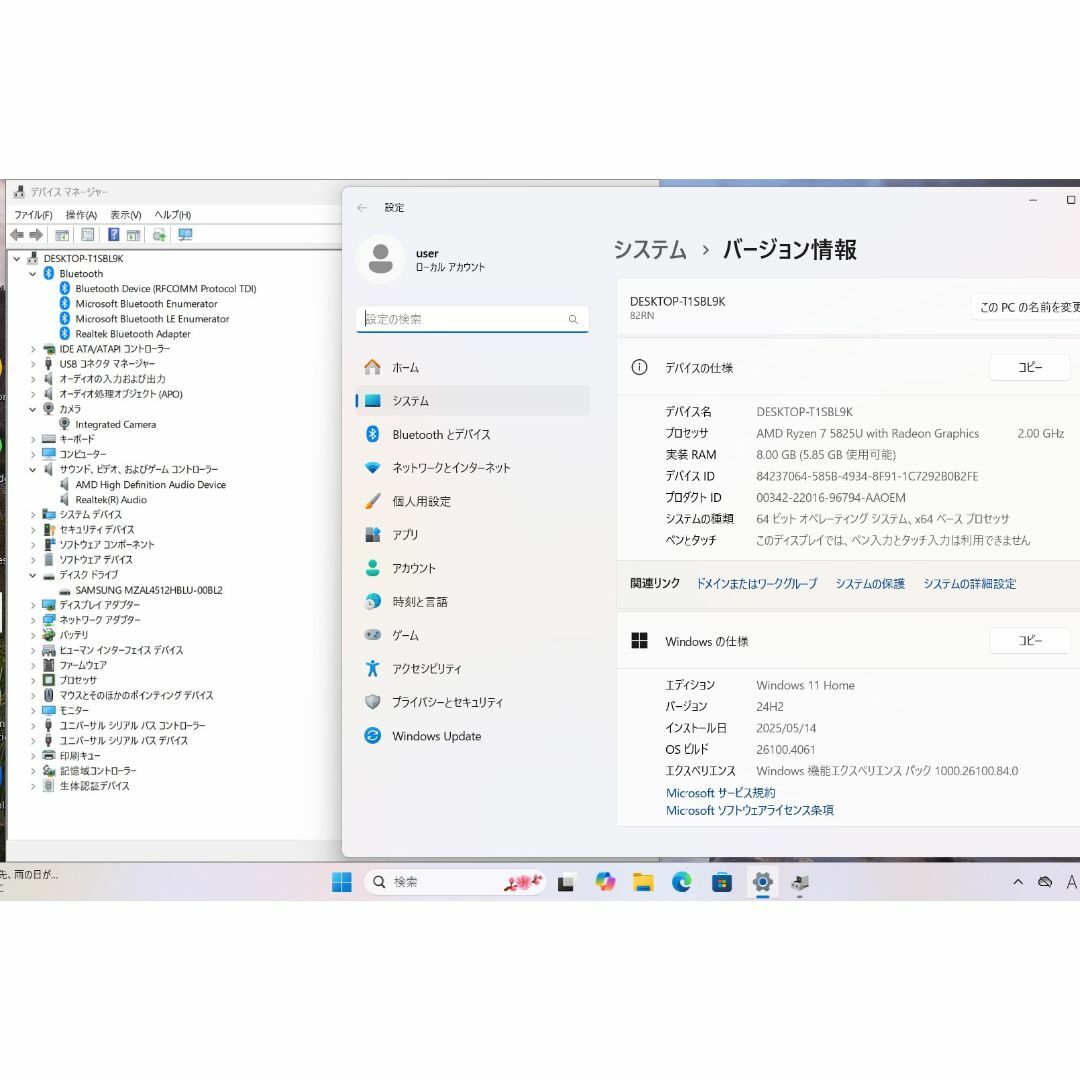Open アクセシビリティ settings page

click(x=472, y=669)
